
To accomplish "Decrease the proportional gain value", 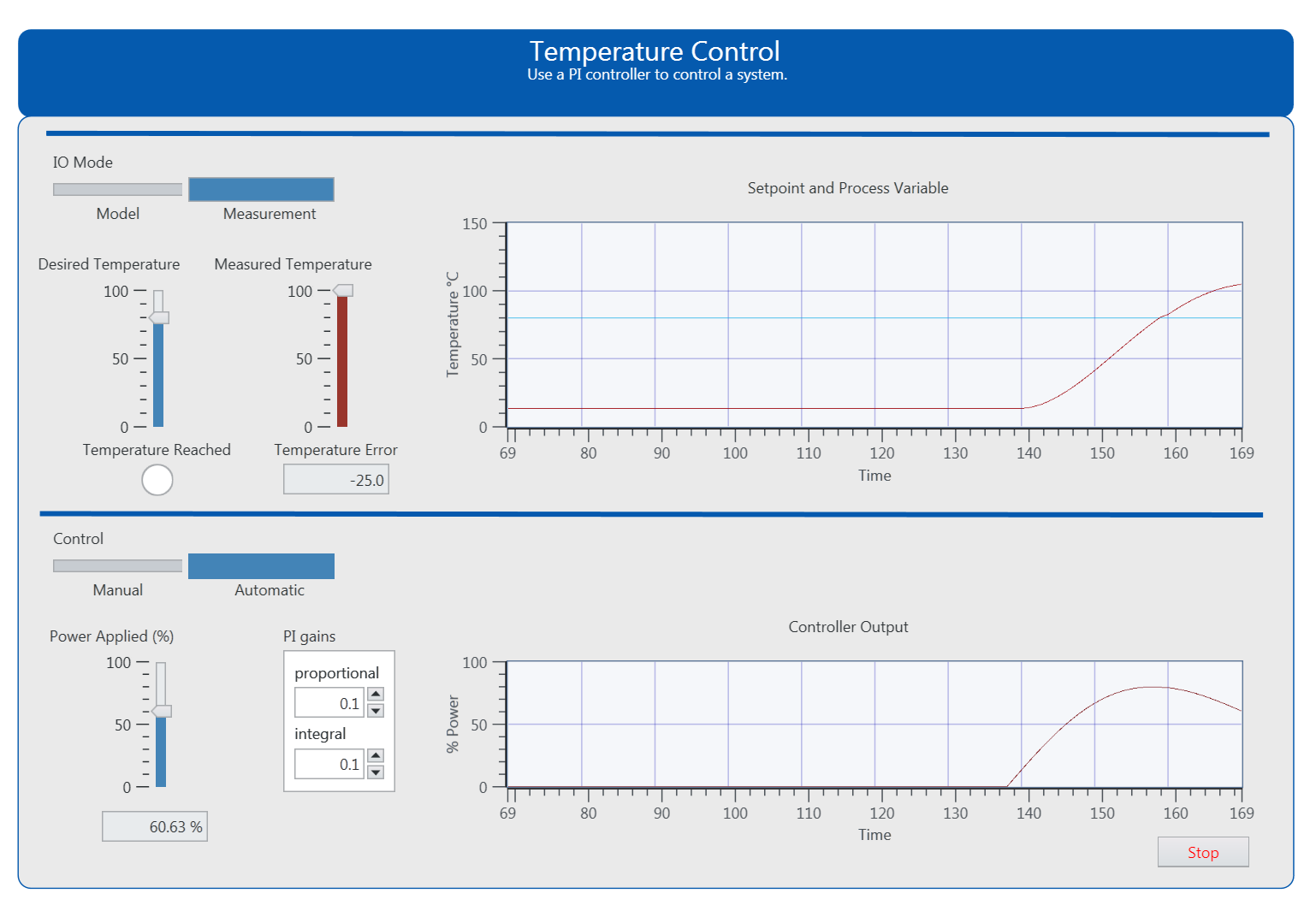I will (376, 711).
